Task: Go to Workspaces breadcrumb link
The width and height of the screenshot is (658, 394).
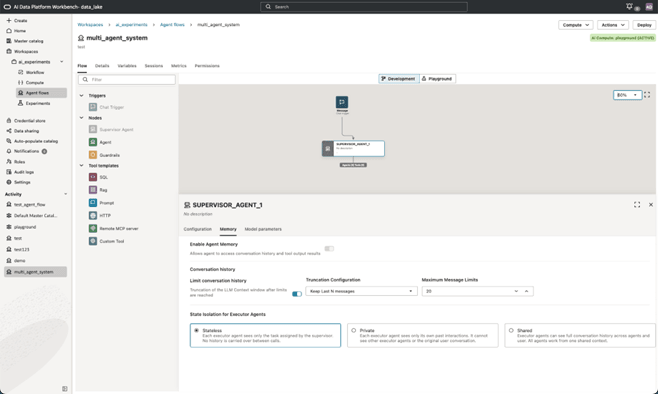Action: point(90,25)
